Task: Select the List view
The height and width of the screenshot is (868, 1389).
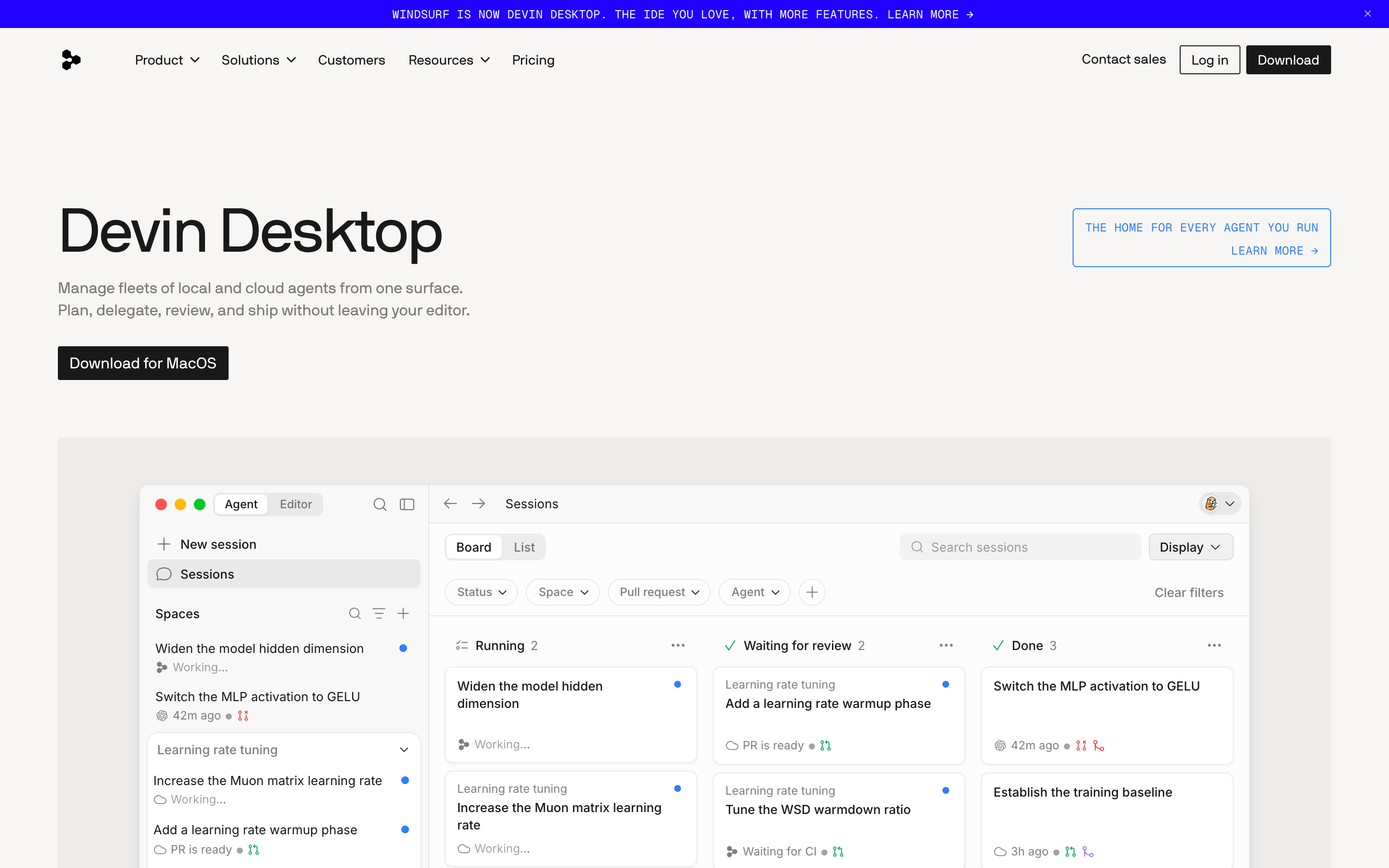Action: point(524,547)
